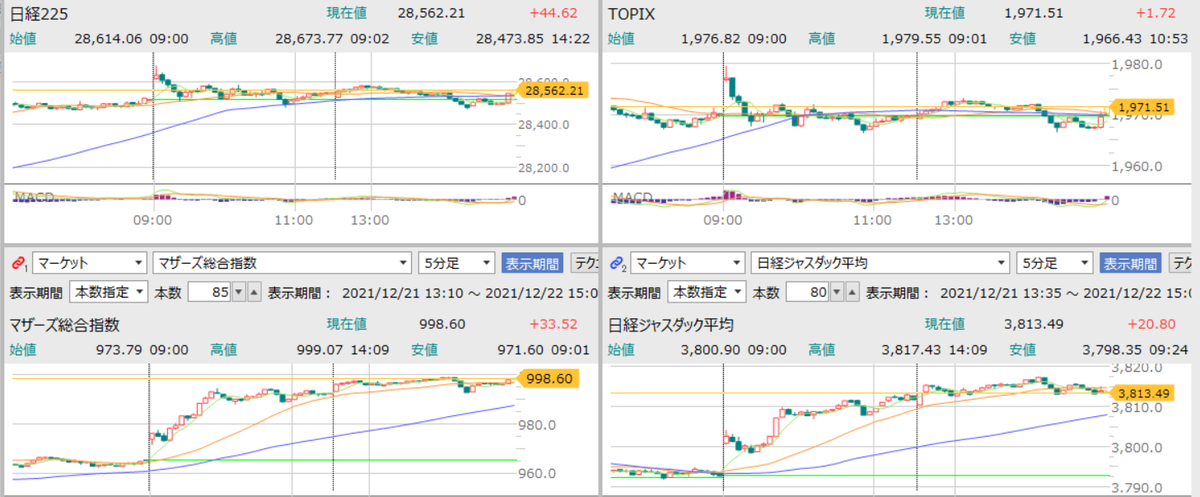Viewport: 1200px width, 497px height.
Task: Click マザーズ low value 971.60
Action: [x=520, y=349]
